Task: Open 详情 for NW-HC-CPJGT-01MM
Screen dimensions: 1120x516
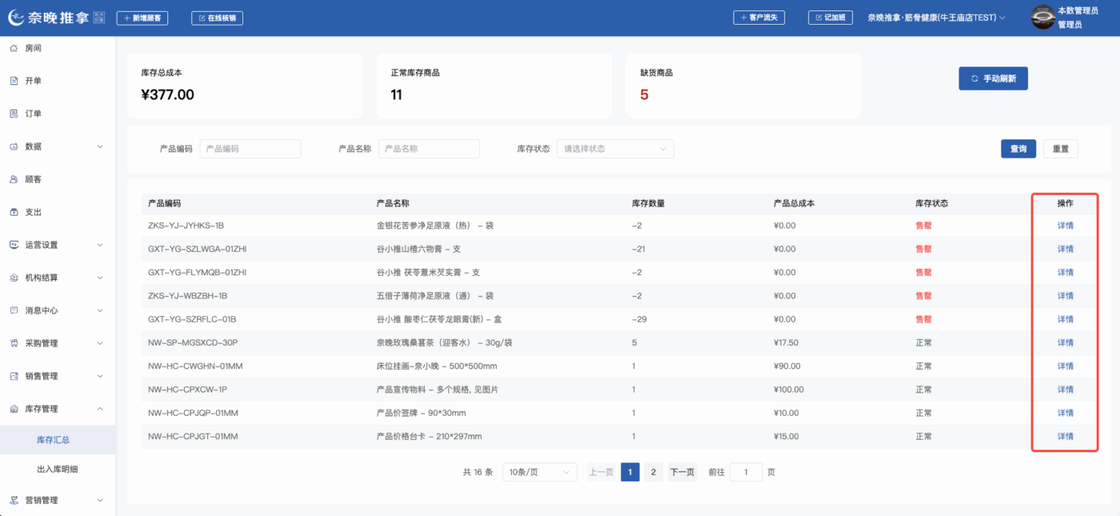Action: click(1065, 436)
